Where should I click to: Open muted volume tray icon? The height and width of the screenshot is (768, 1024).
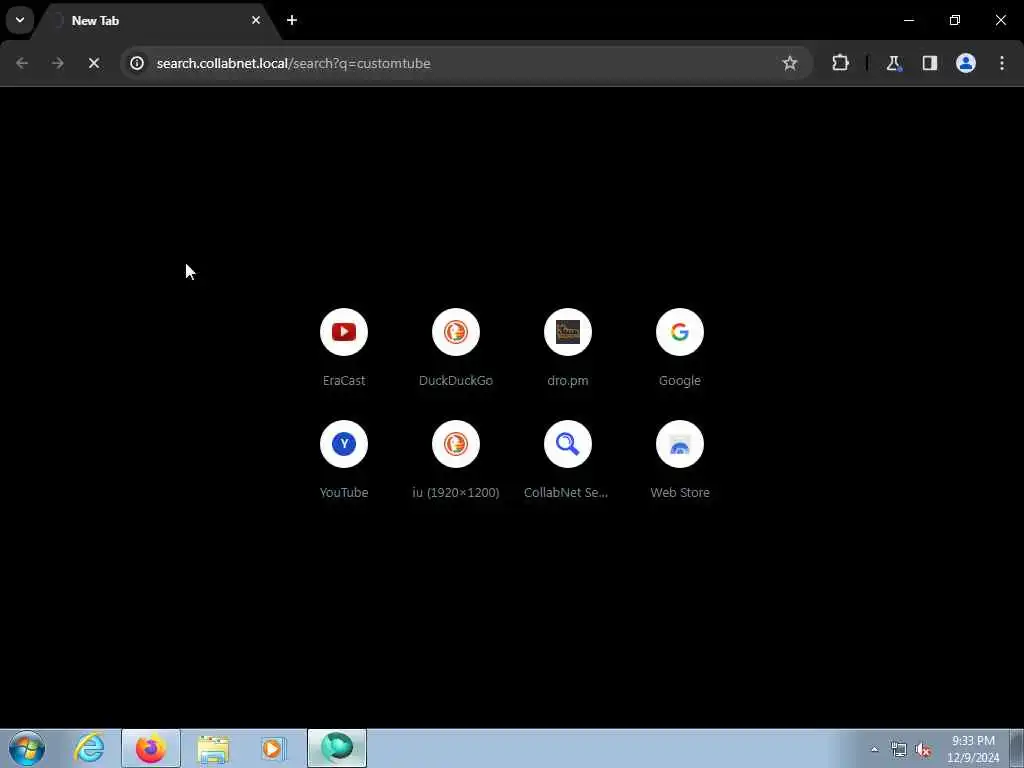[x=923, y=750]
